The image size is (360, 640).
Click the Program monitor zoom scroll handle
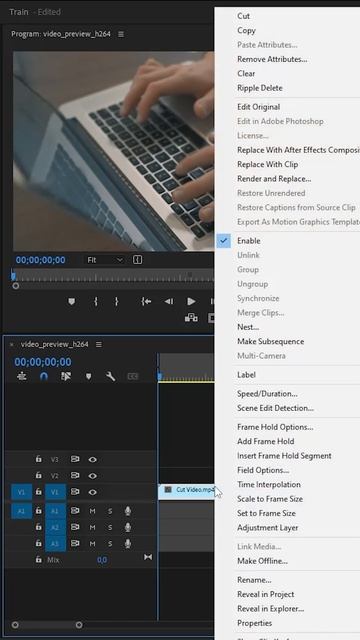coord(16,286)
